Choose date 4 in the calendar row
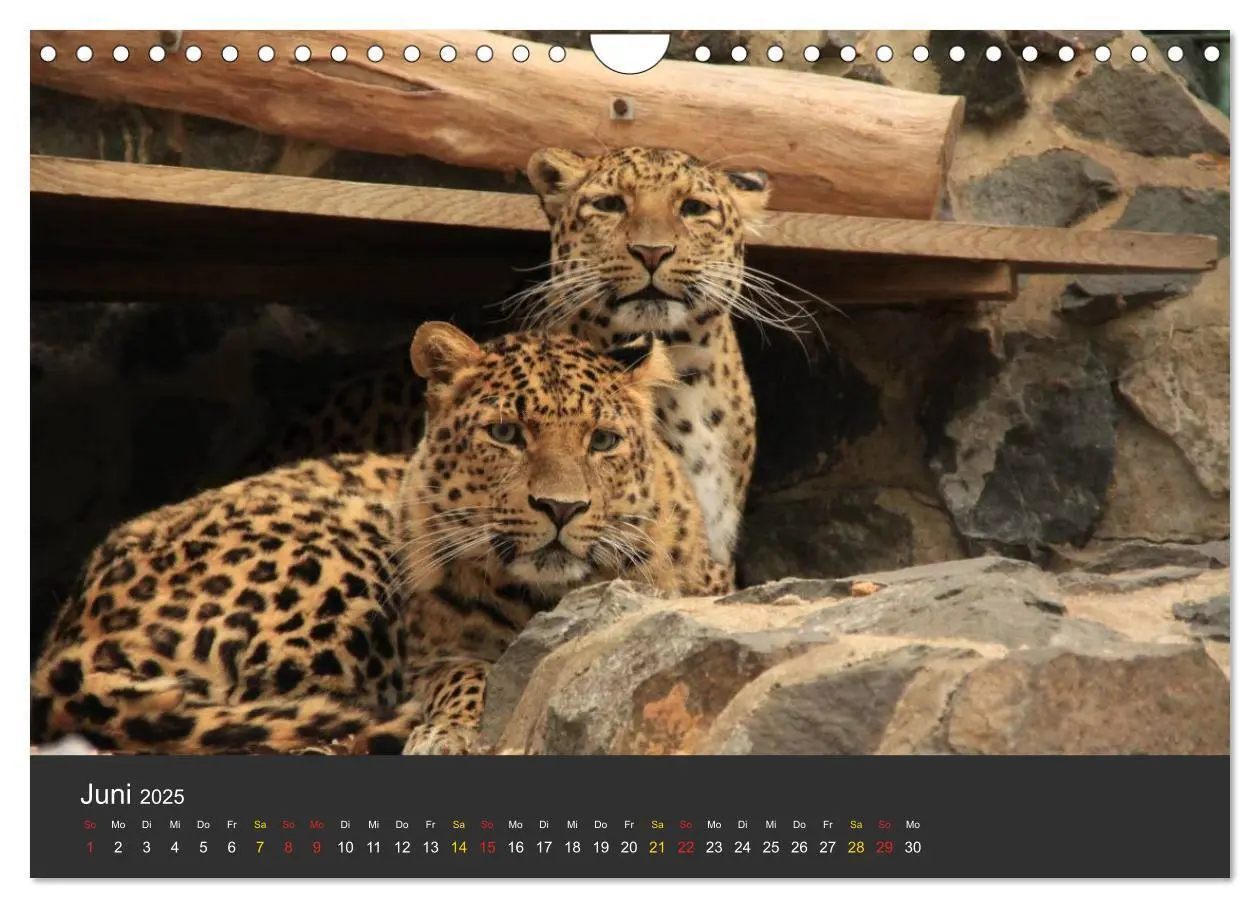1260x908 pixels. (x=175, y=847)
